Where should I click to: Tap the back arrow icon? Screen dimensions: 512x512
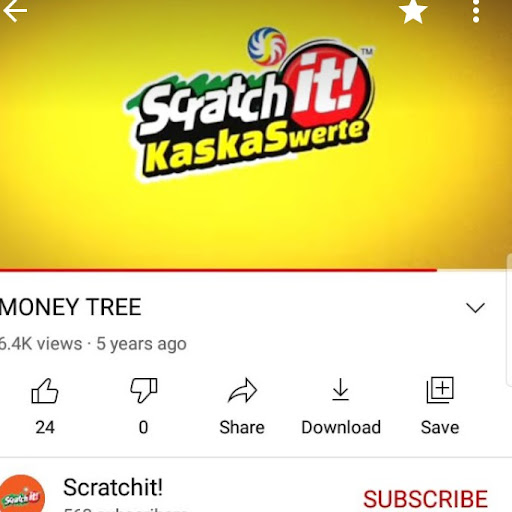(15, 11)
